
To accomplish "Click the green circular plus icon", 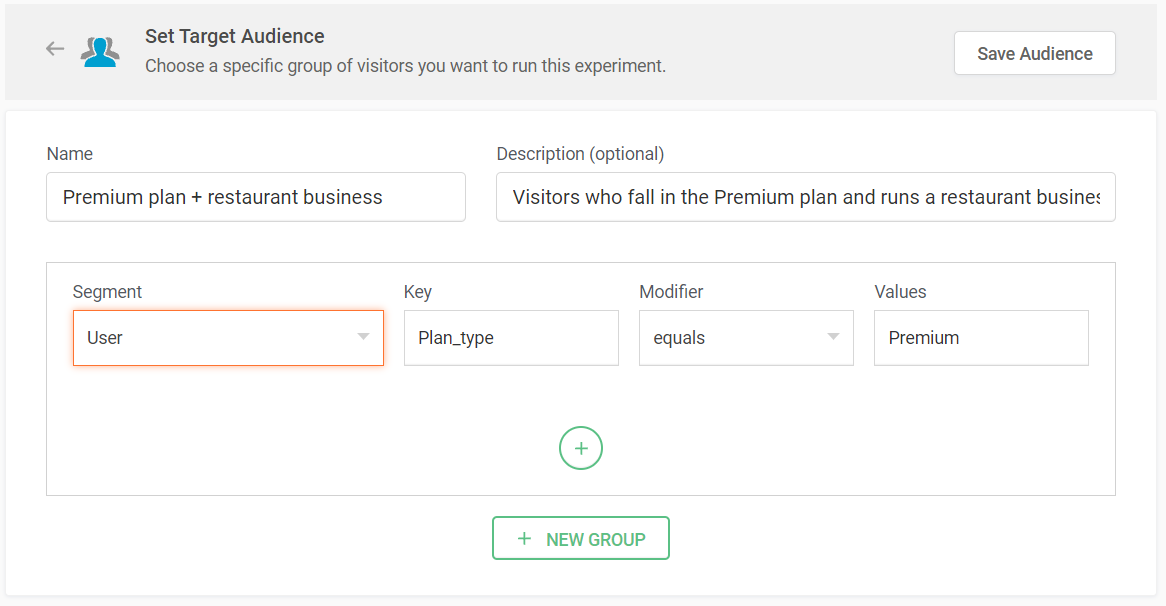I will click(581, 448).
